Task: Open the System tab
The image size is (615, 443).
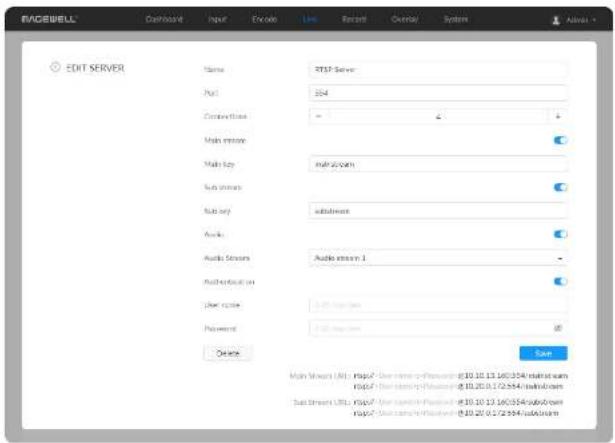Action: tap(456, 19)
